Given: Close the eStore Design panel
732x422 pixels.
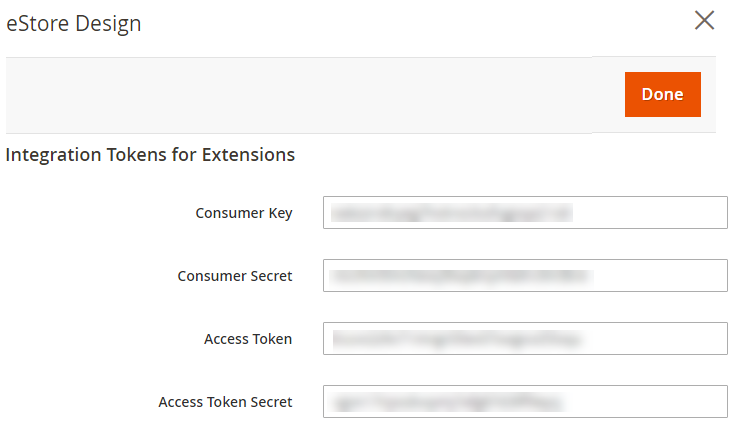Looking at the screenshot, I should click(705, 21).
